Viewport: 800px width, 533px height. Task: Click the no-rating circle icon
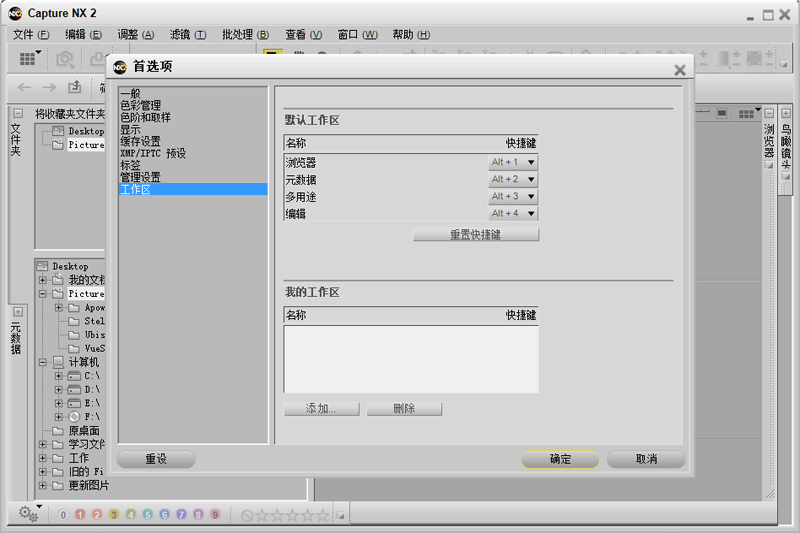point(247,516)
